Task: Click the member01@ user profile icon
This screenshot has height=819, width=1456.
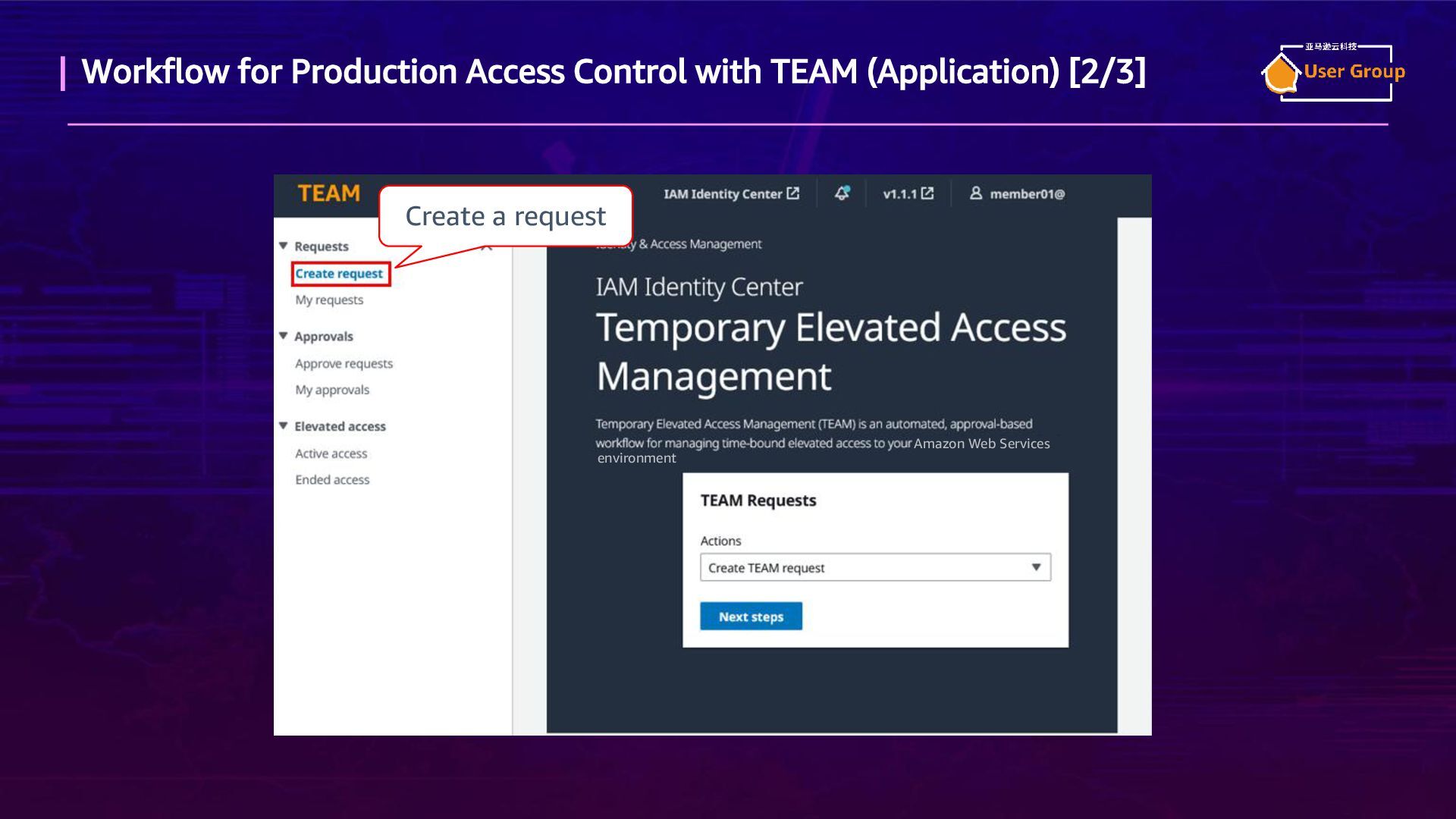Action: (x=976, y=193)
